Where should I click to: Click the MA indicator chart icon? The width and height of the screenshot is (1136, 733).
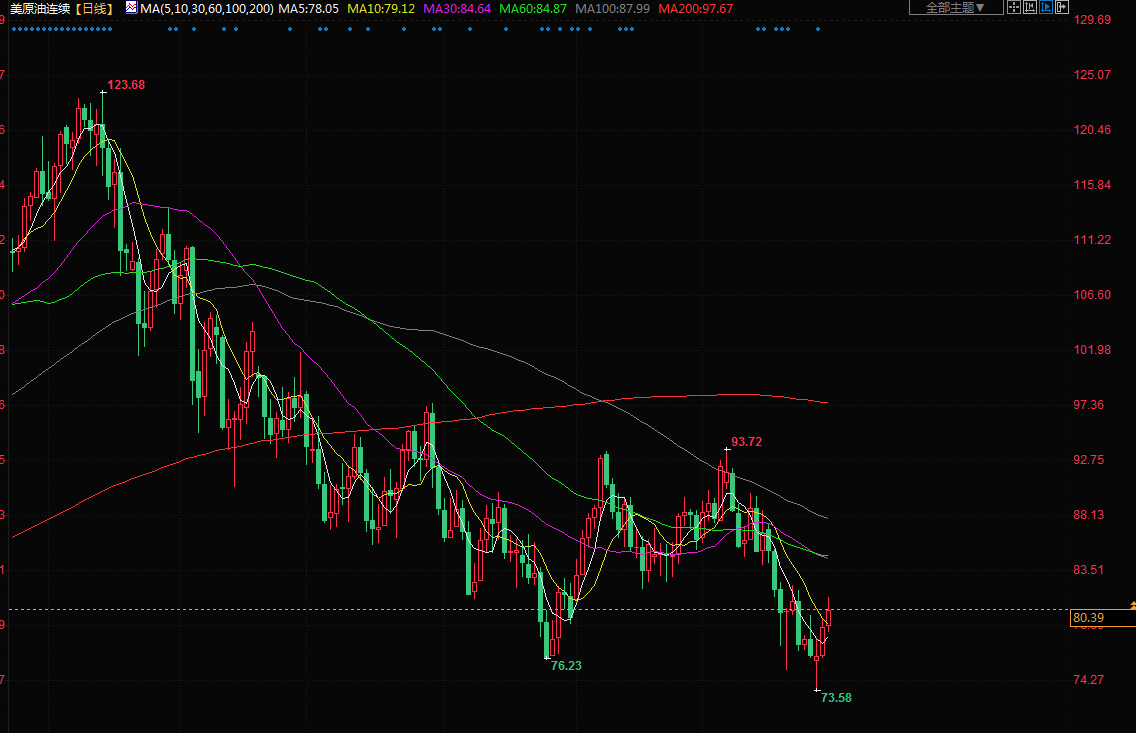tap(131, 8)
